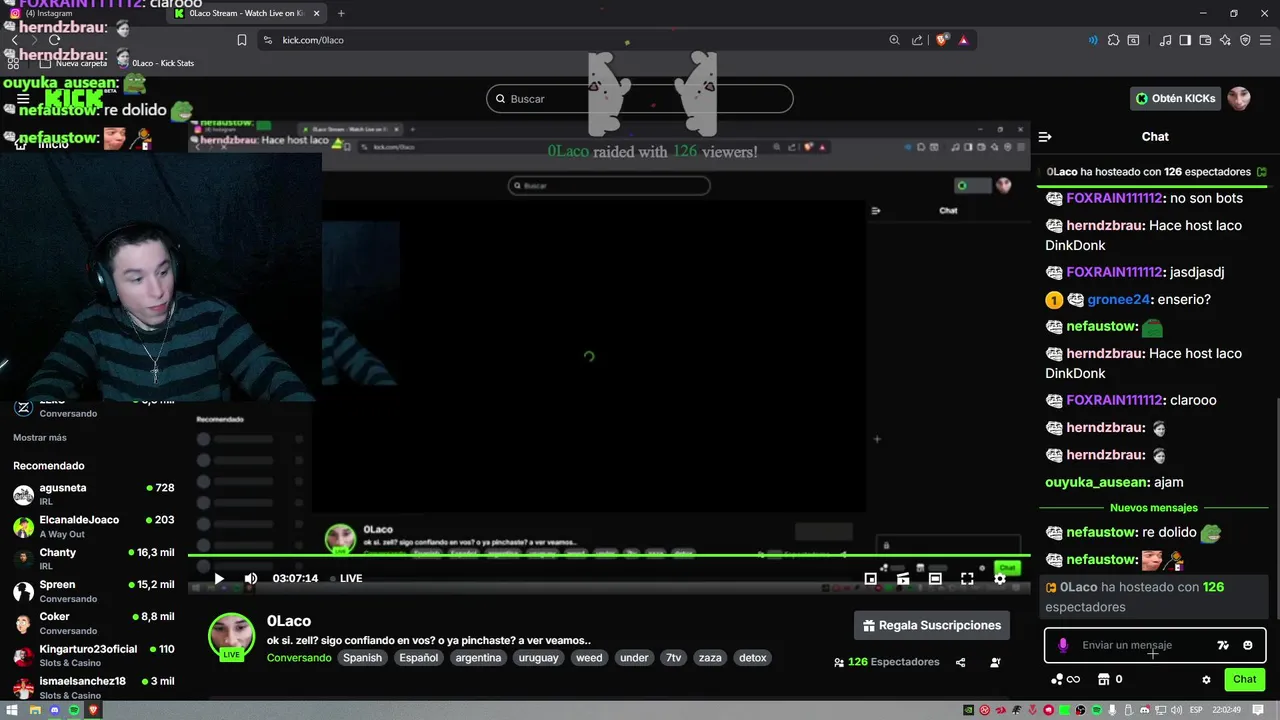Select the Spanish tag
The image size is (1280, 720).
click(362, 658)
